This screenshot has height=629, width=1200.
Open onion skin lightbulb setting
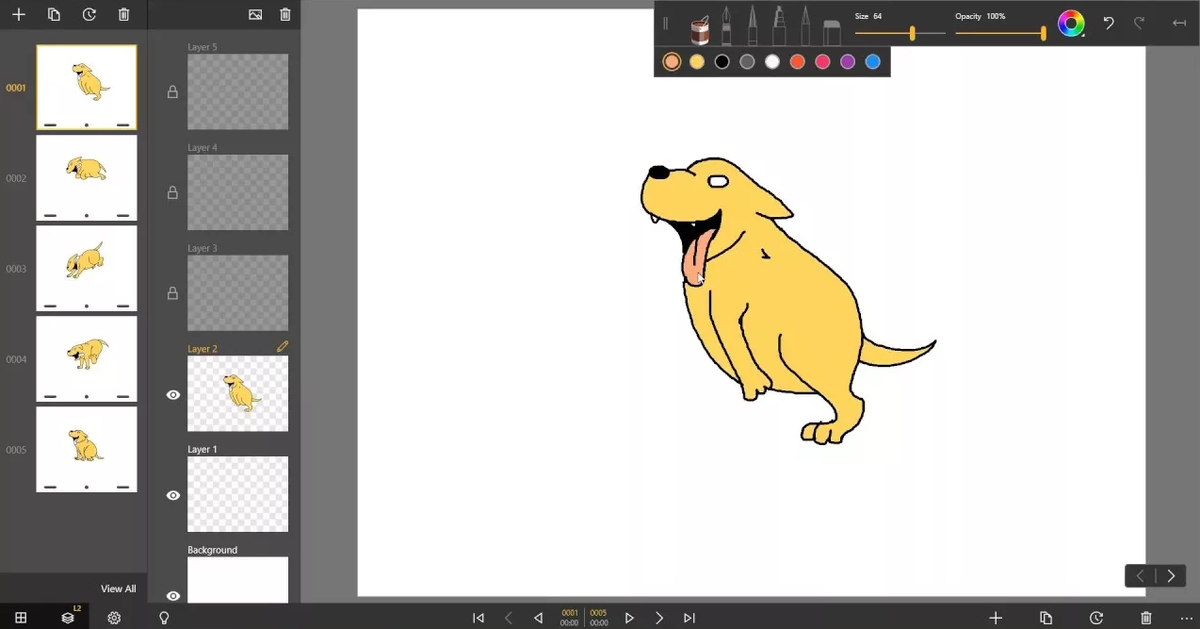click(164, 618)
